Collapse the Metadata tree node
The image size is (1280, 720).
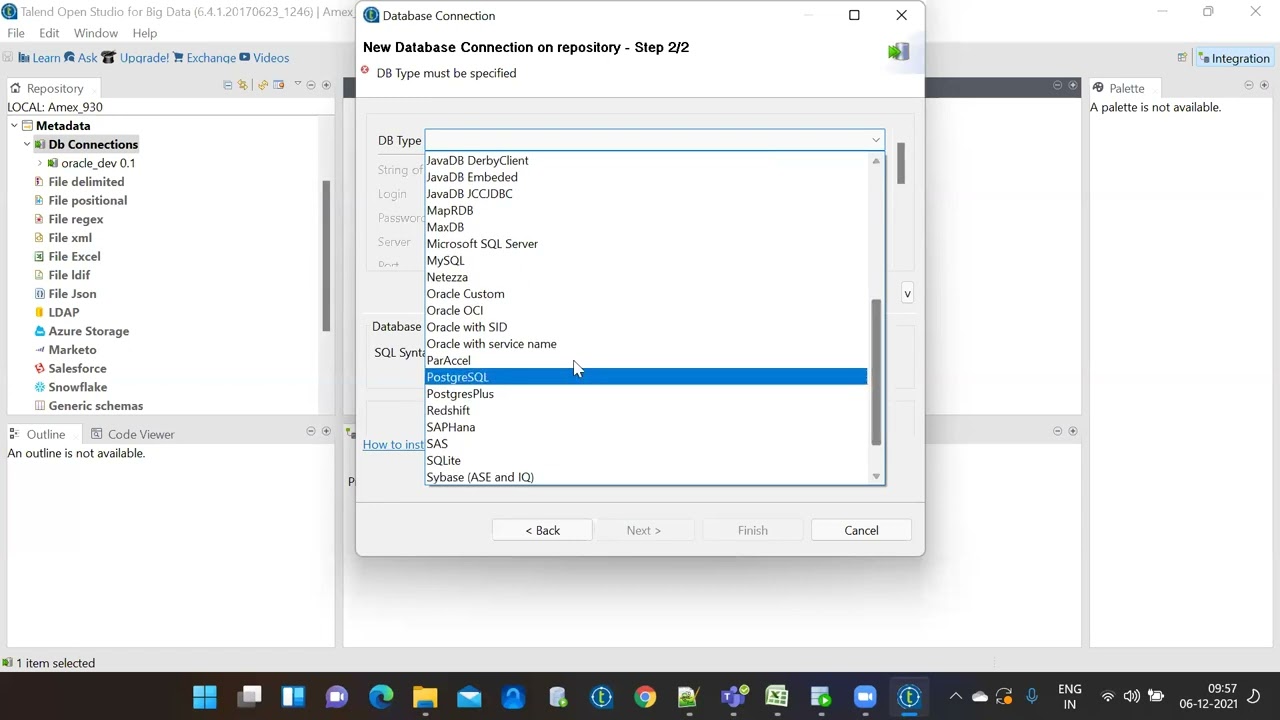15,126
